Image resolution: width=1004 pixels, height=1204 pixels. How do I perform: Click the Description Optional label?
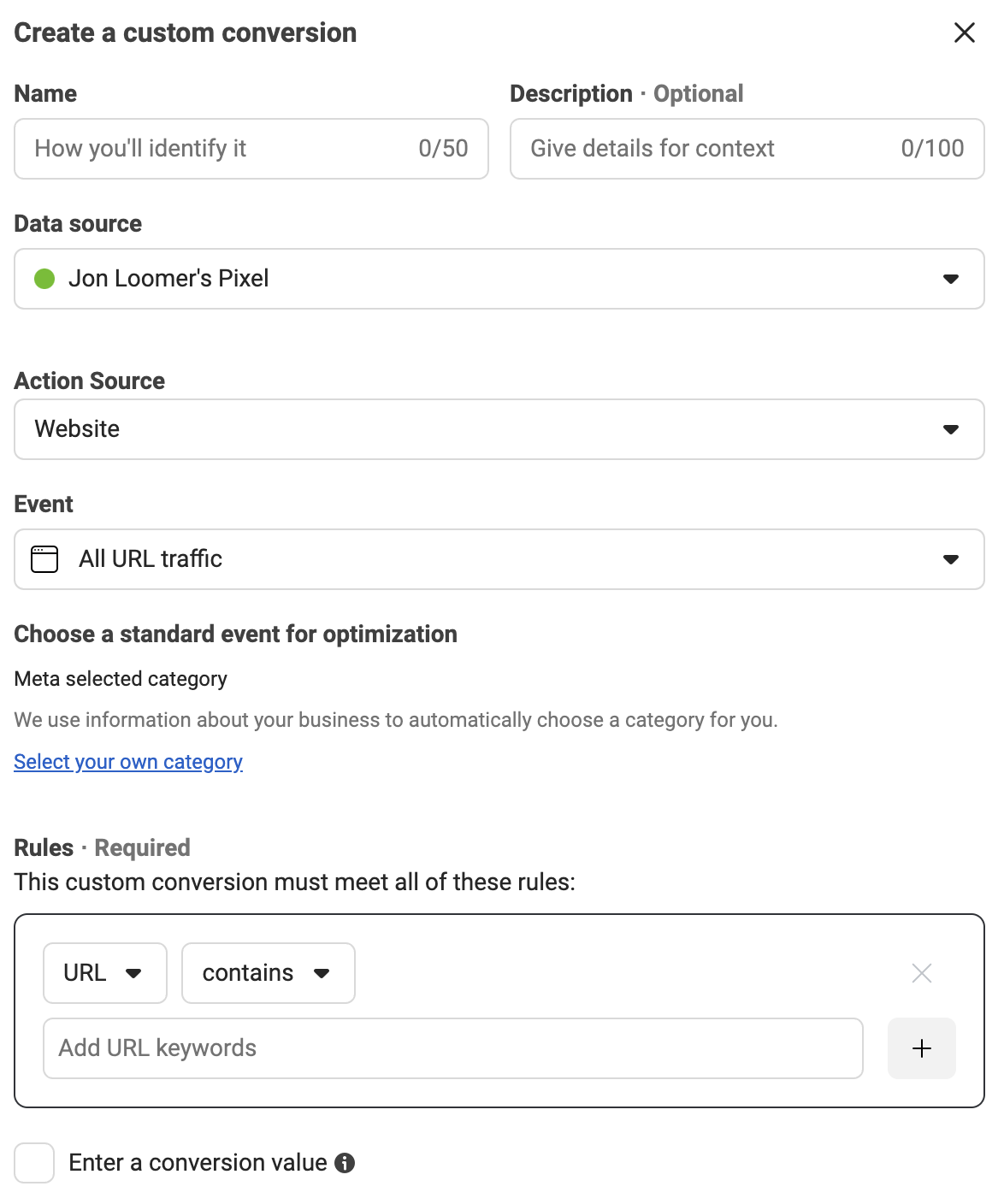tap(627, 93)
